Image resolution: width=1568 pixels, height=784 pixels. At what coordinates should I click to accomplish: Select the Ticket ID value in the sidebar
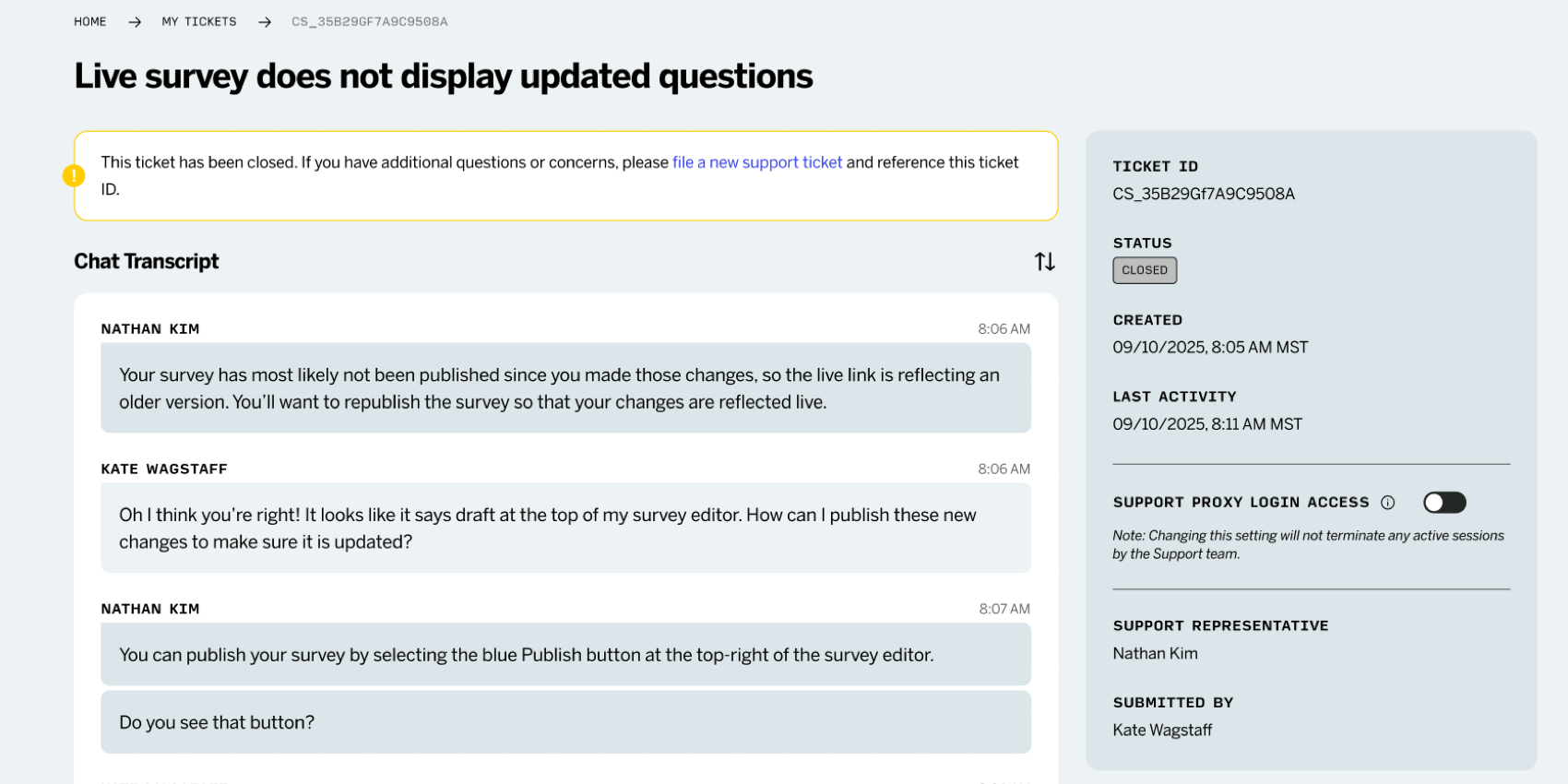coord(1203,194)
